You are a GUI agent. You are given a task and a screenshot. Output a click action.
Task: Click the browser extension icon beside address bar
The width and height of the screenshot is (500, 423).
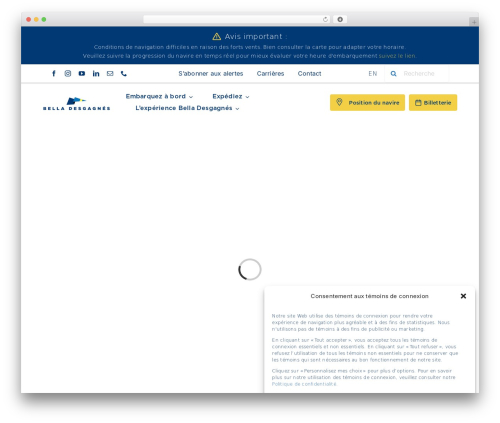click(x=340, y=20)
